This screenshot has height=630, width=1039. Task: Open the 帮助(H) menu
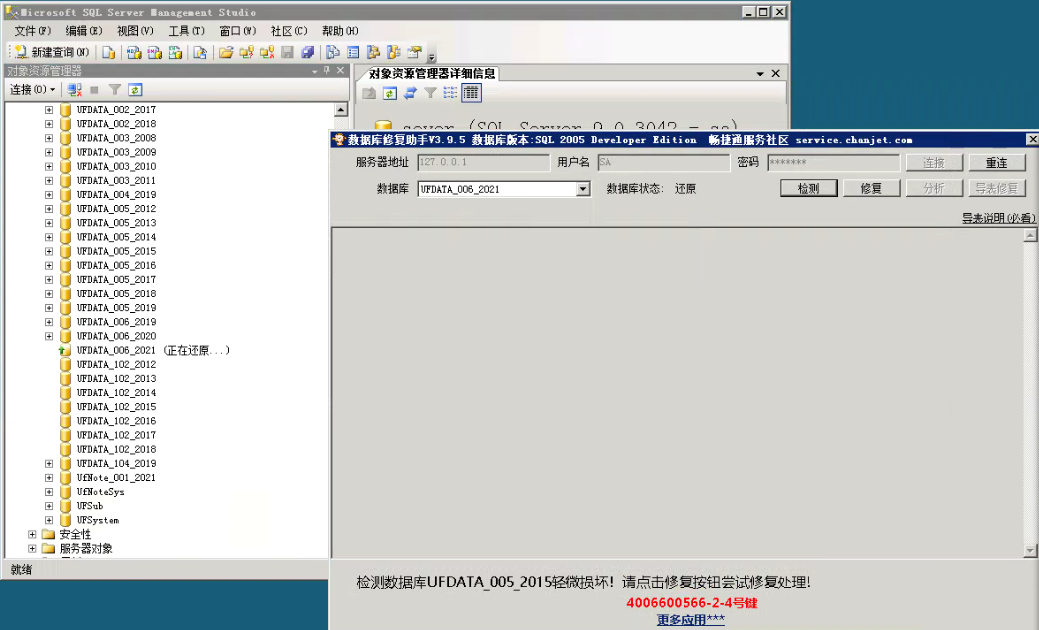[340, 31]
